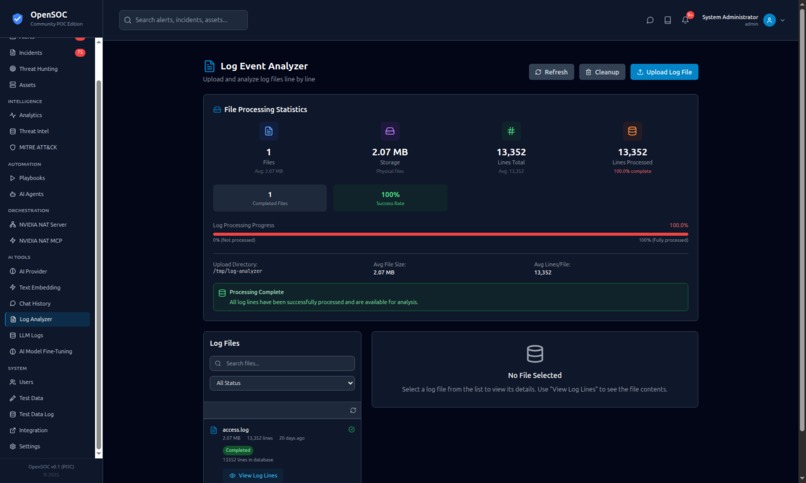This screenshot has width=806, height=483.
Task: Focus the Search files input
Action: click(x=282, y=363)
